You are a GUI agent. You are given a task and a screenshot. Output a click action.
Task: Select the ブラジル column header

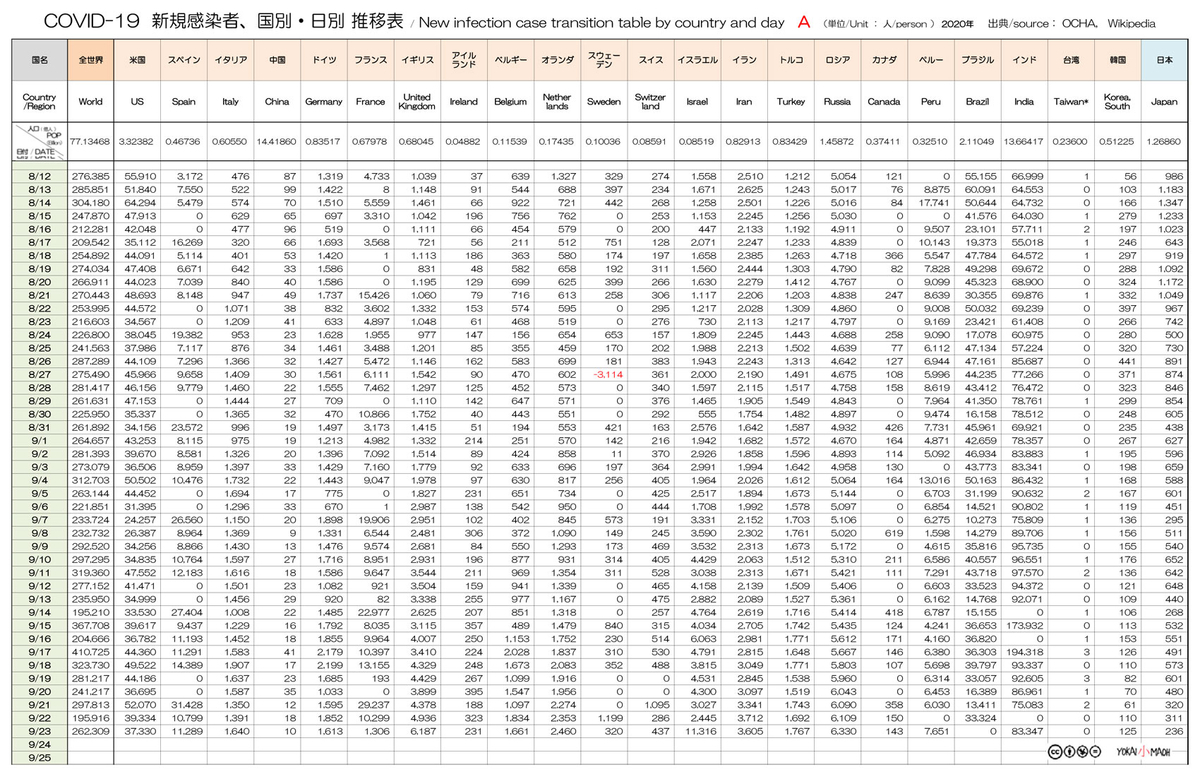click(x=977, y=59)
